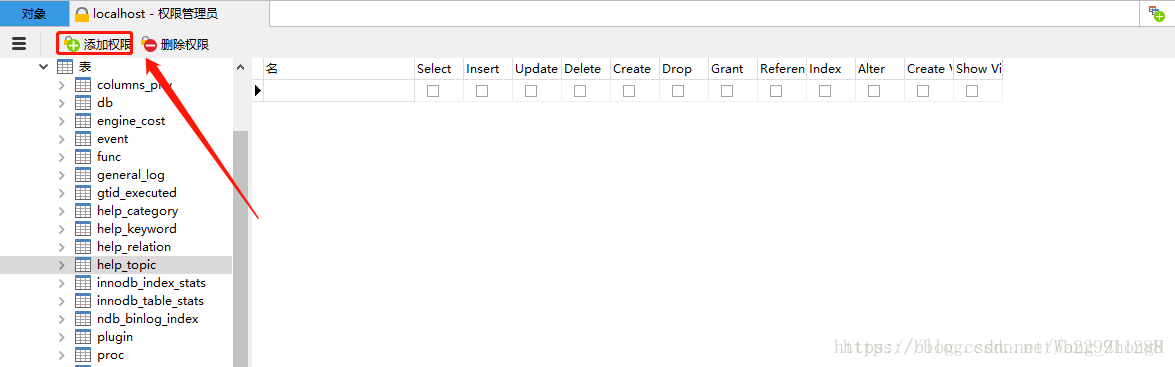Click the tree panel scroll-up arrow
Screen dimensions: 1175x367
241,67
